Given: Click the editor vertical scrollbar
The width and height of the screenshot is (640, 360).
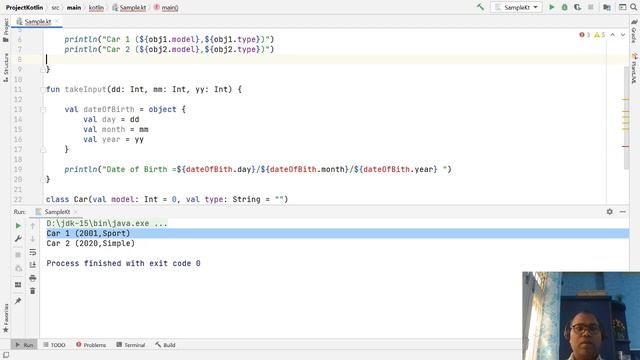Looking at the screenshot, I should [x=627, y=118].
